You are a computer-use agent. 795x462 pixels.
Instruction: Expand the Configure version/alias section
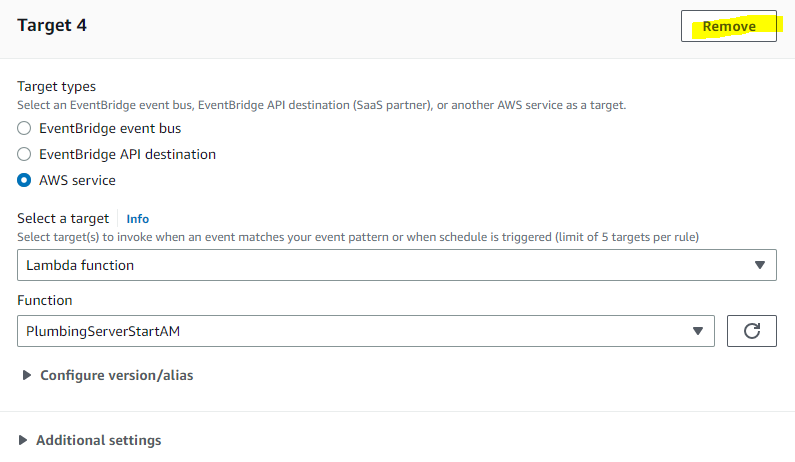click(x=116, y=376)
